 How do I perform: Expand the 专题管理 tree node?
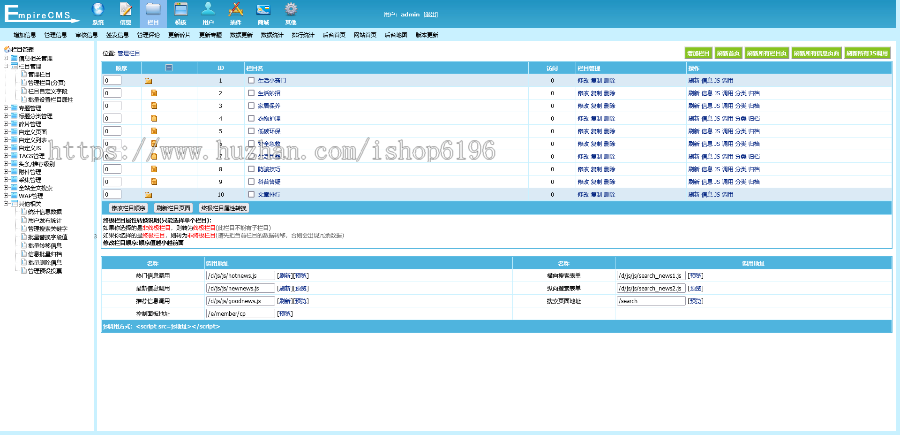[x=6, y=107]
